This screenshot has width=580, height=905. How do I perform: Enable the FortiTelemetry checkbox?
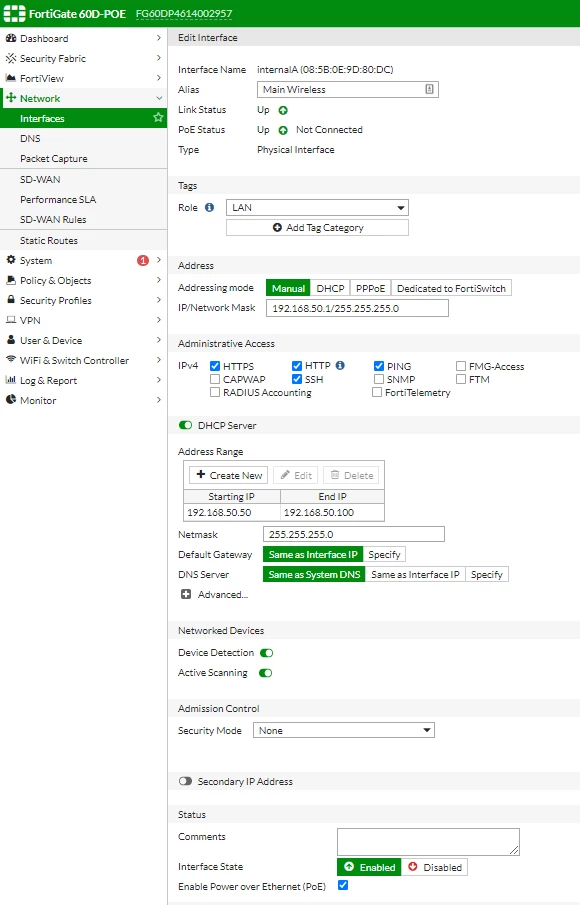pos(377,392)
